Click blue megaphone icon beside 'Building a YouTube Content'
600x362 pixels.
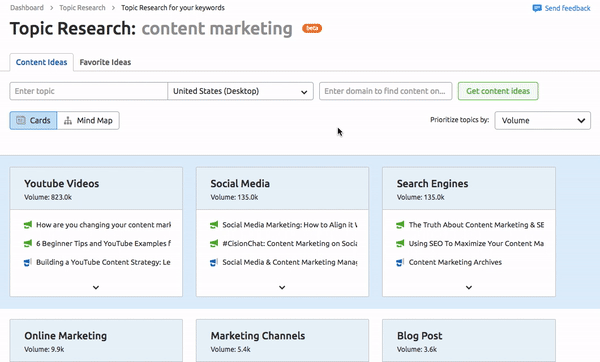pos(28,262)
